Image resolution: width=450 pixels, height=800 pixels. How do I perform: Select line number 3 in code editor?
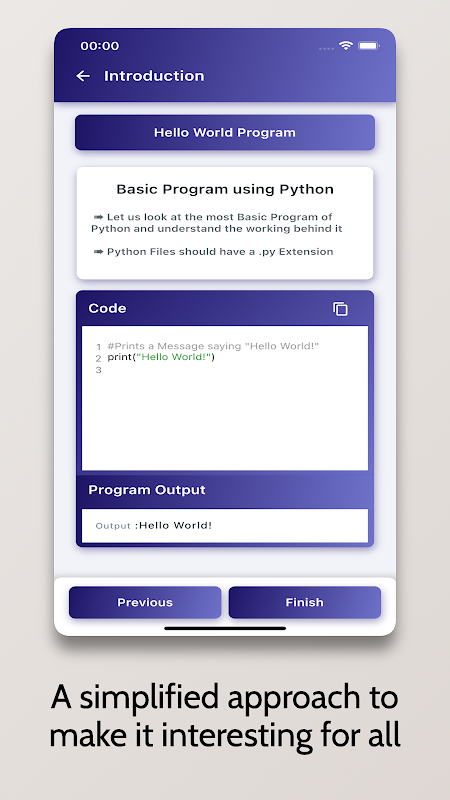coord(98,370)
